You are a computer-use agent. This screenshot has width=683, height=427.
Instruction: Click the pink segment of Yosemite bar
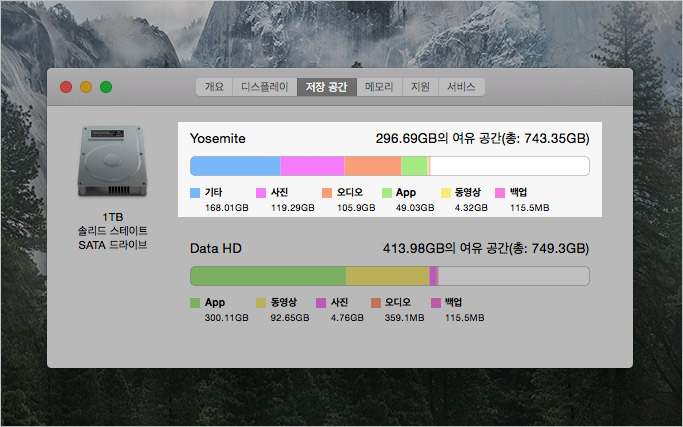[312, 166]
